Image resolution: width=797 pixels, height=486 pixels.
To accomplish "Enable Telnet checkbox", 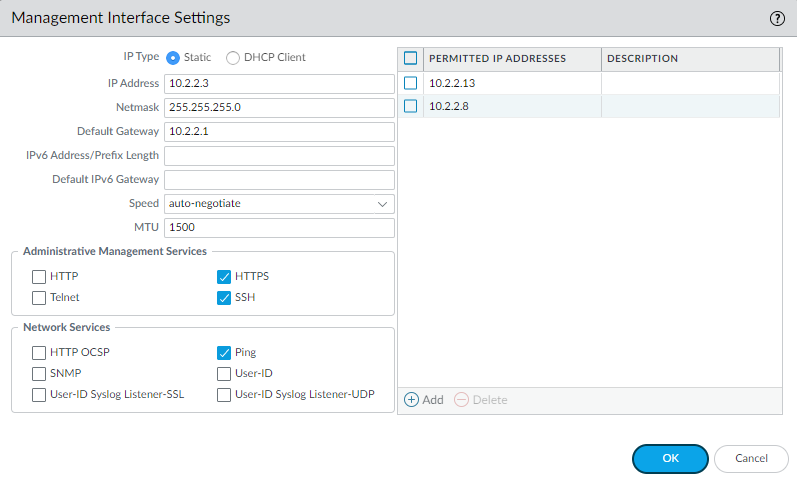I will pos(39,298).
